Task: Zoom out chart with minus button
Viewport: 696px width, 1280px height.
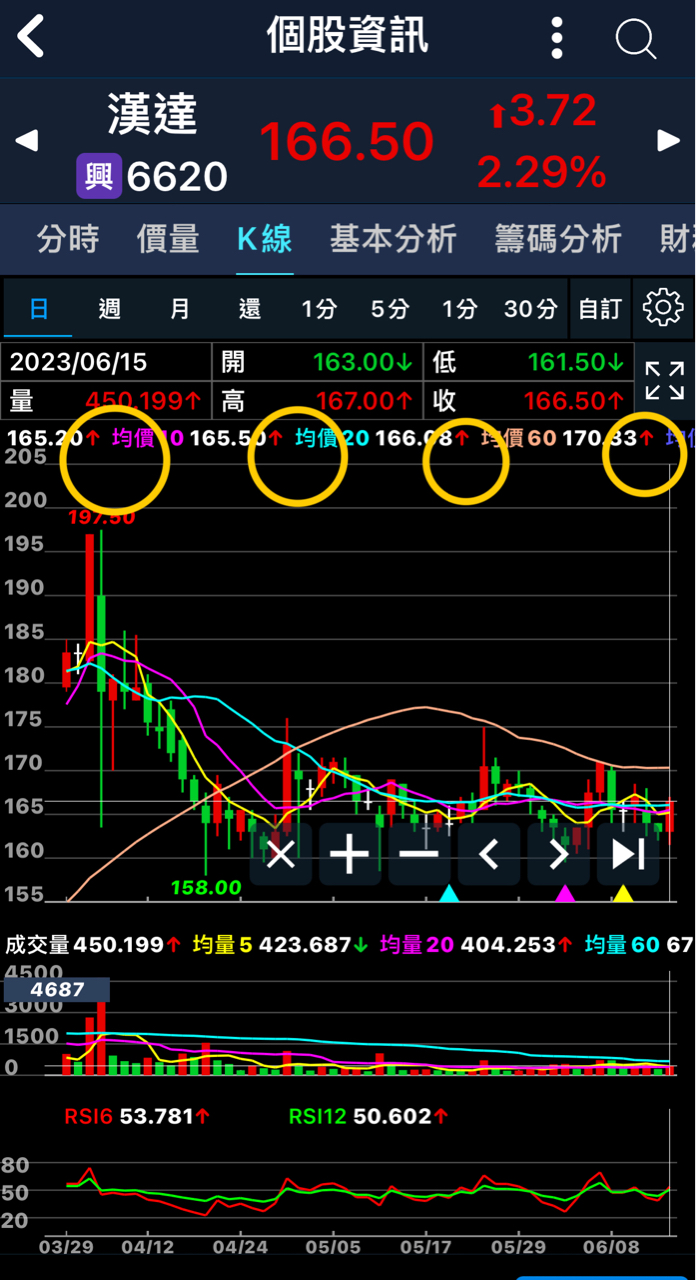Action: (x=419, y=854)
